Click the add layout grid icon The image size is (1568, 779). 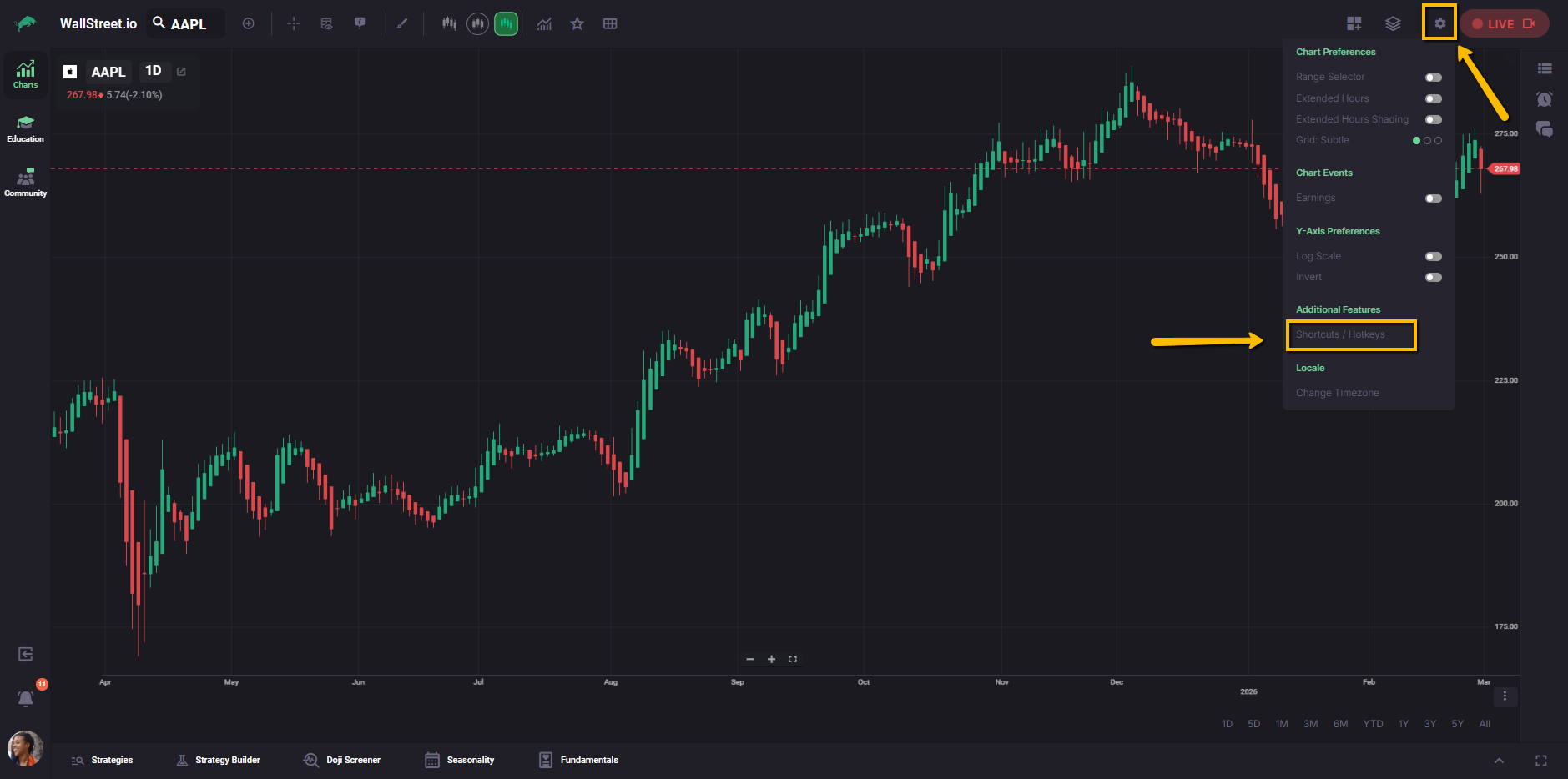pyautogui.click(x=1354, y=23)
